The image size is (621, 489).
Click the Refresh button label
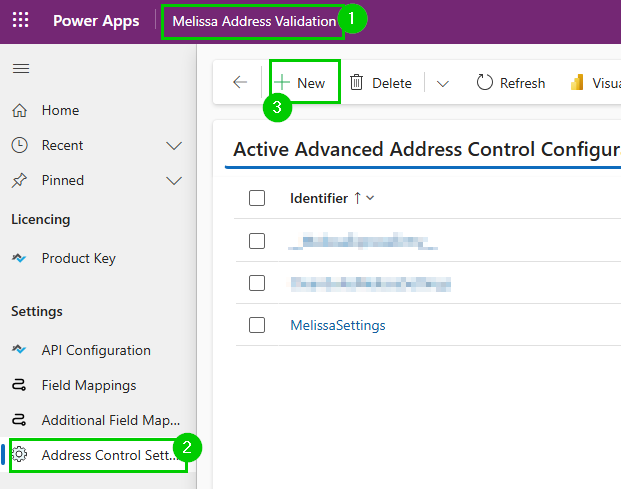522,83
